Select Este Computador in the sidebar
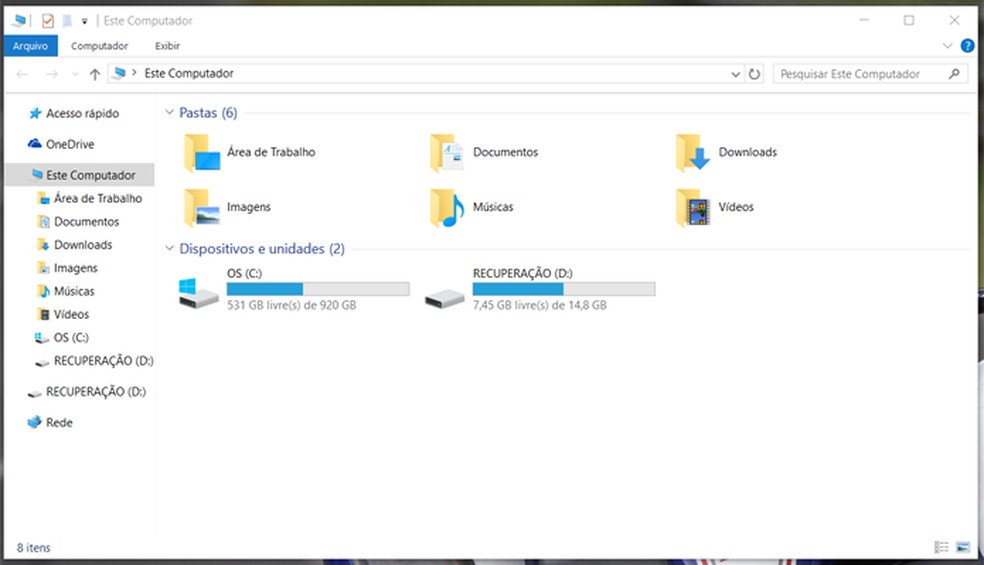This screenshot has height=565, width=984. [x=80, y=175]
